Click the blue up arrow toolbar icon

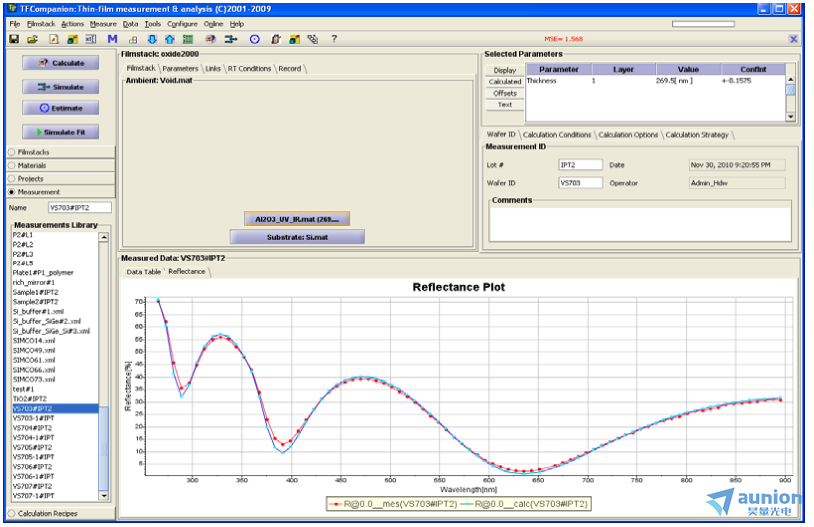(170, 39)
